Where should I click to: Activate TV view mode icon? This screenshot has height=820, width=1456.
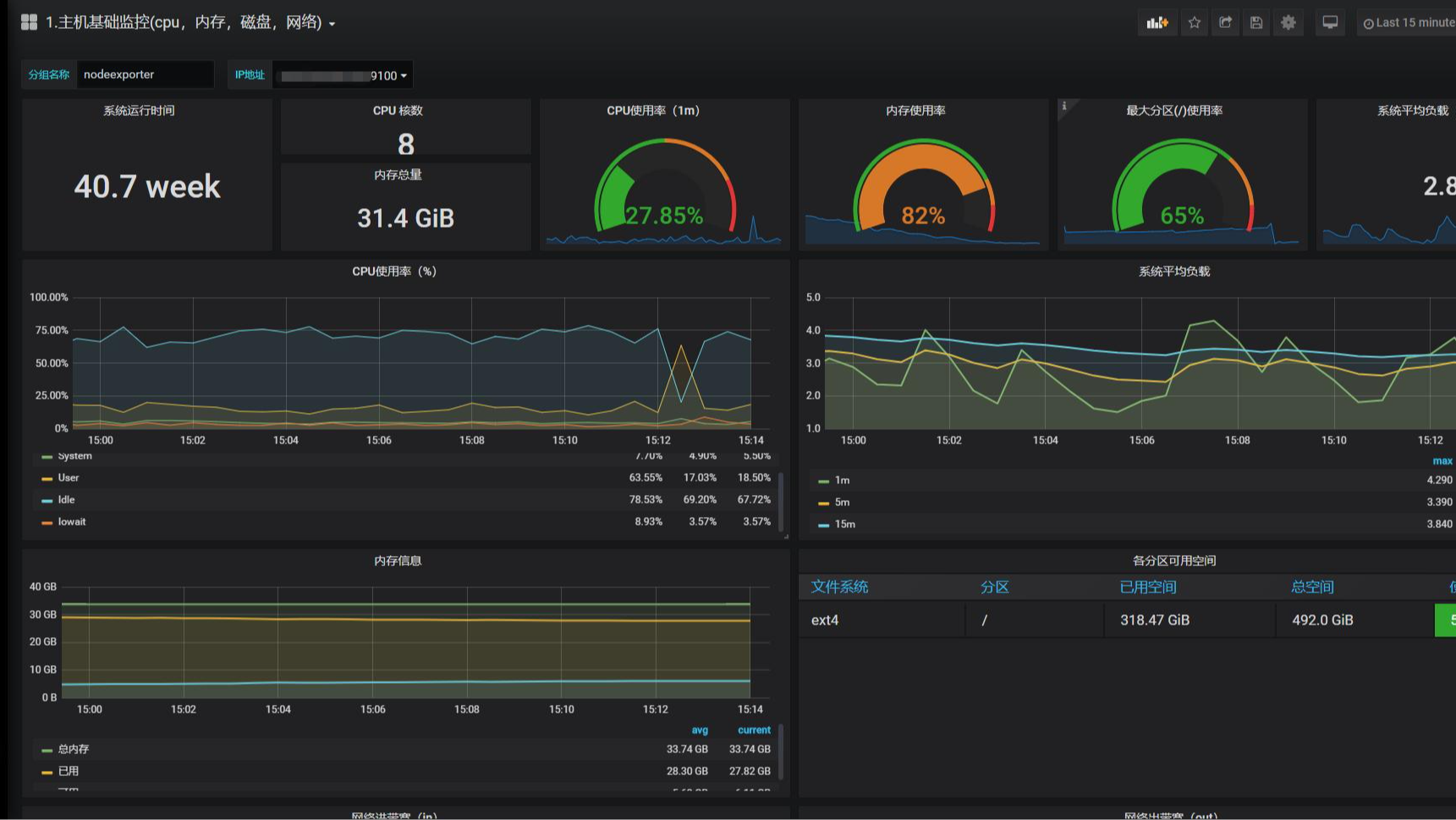click(x=1329, y=22)
